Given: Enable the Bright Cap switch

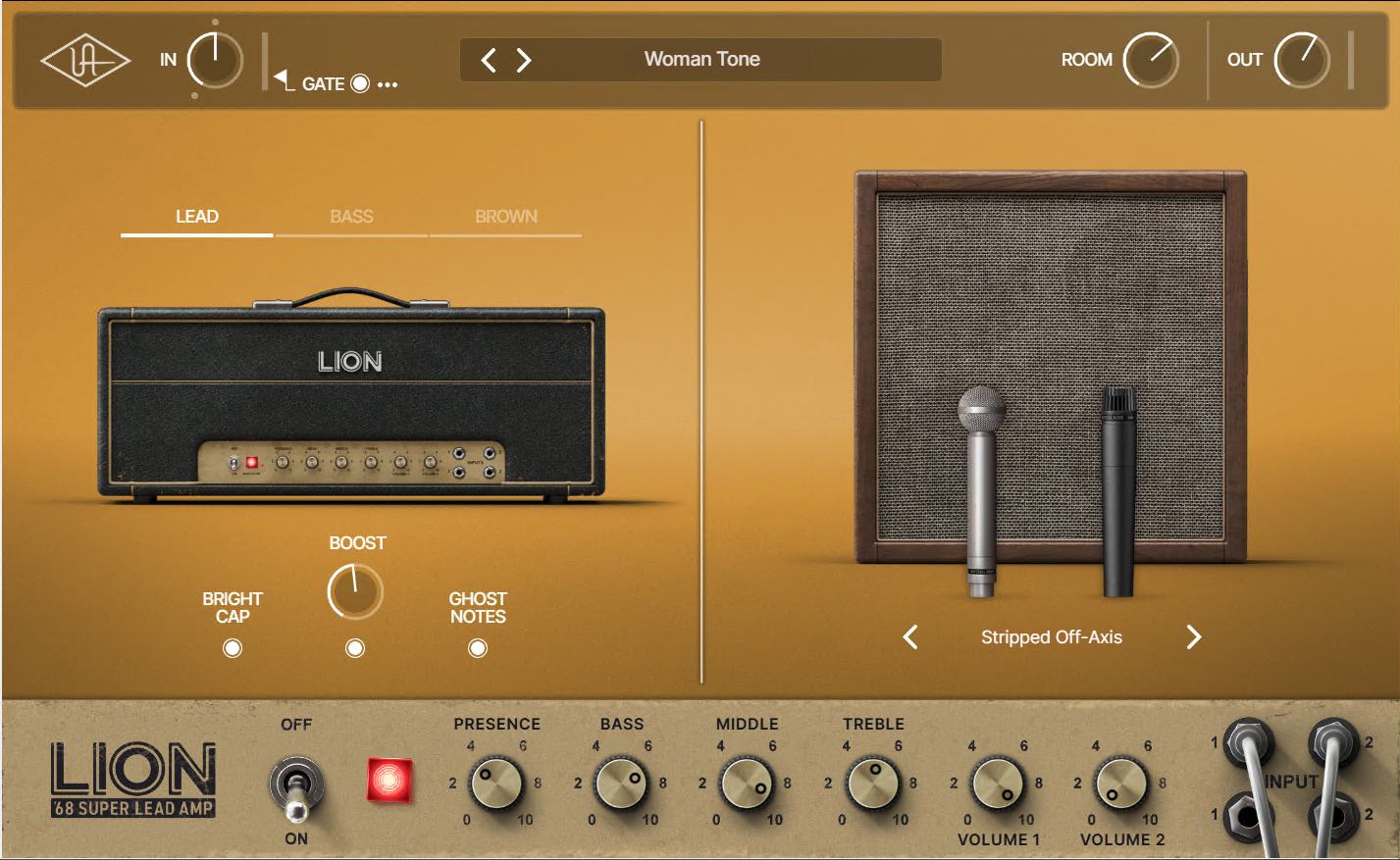Looking at the screenshot, I should (x=233, y=648).
